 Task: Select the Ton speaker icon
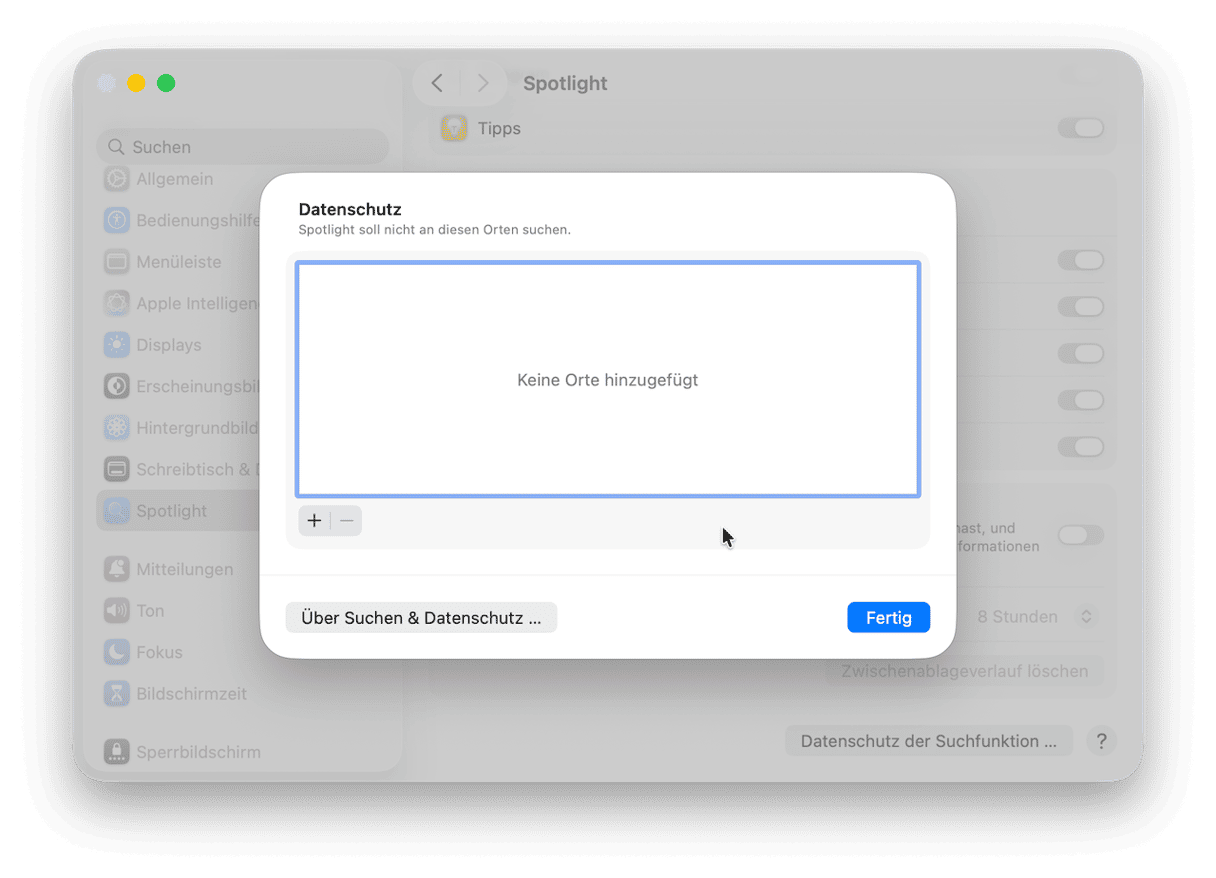click(x=117, y=611)
